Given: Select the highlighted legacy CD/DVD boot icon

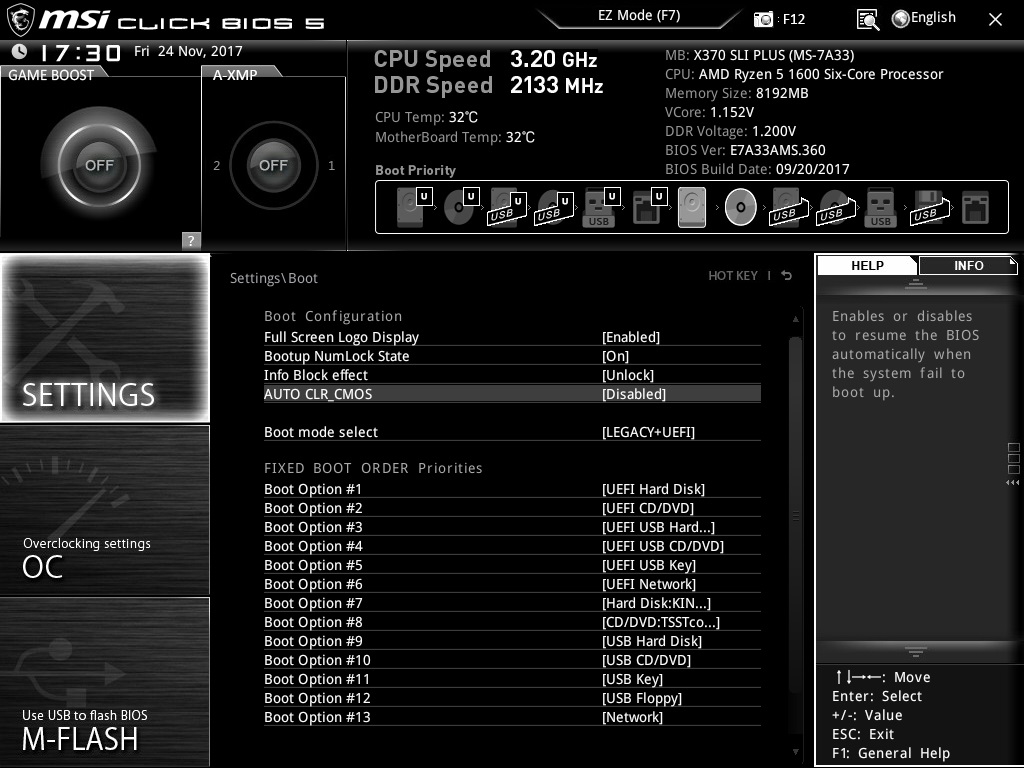Looking at the screenshot, I should click(x=741, y=207).
